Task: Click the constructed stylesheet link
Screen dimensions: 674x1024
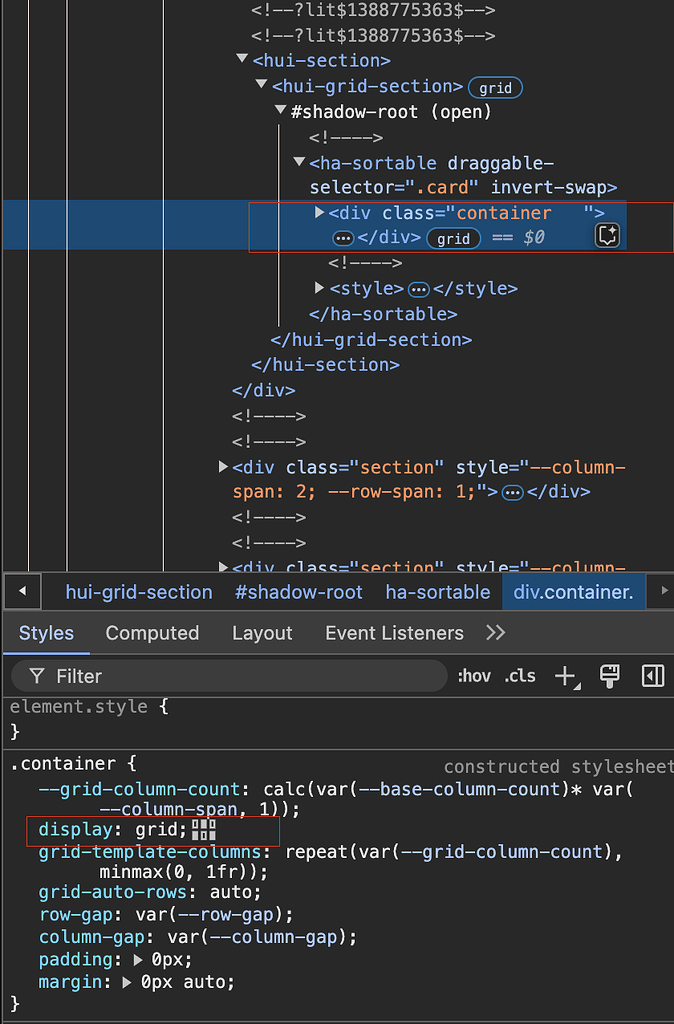Action: (x=556, y=766)
